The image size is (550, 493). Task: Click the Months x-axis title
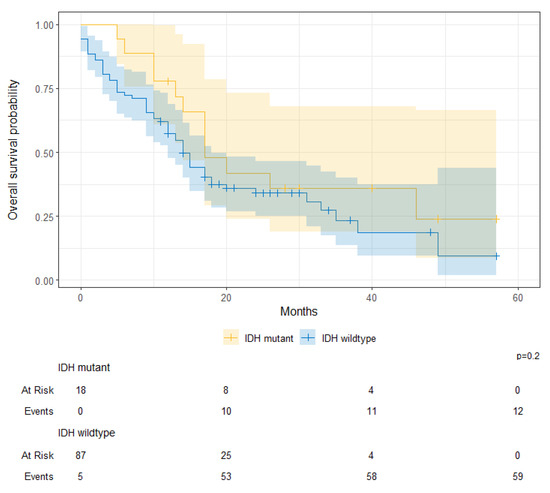coord(299,312)
